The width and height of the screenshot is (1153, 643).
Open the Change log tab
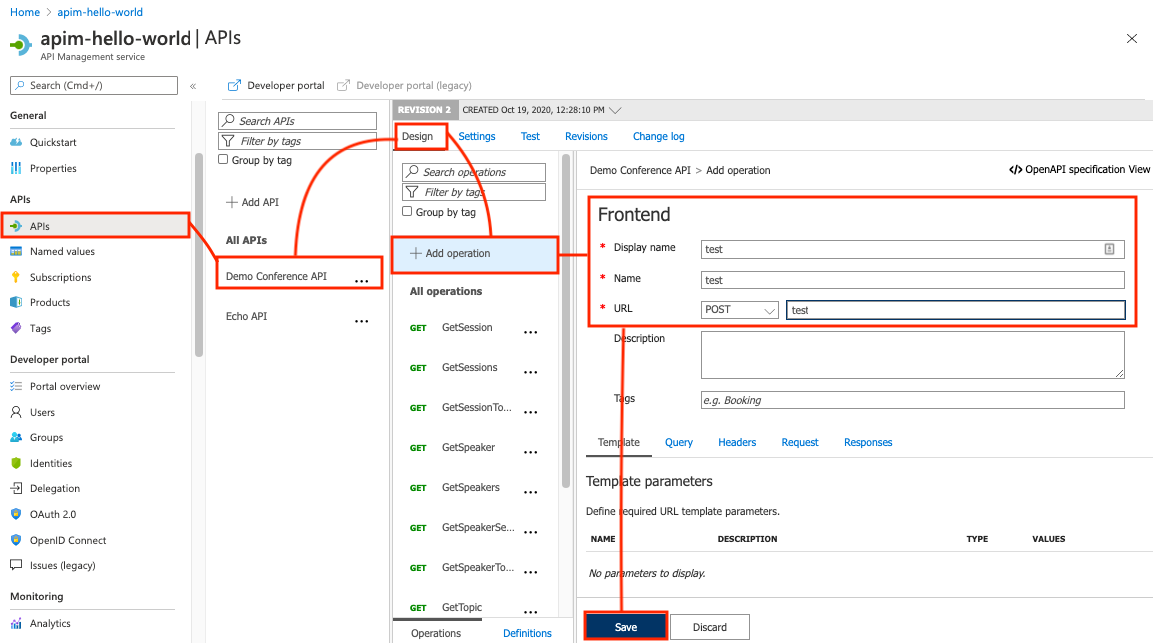point(659,136)
